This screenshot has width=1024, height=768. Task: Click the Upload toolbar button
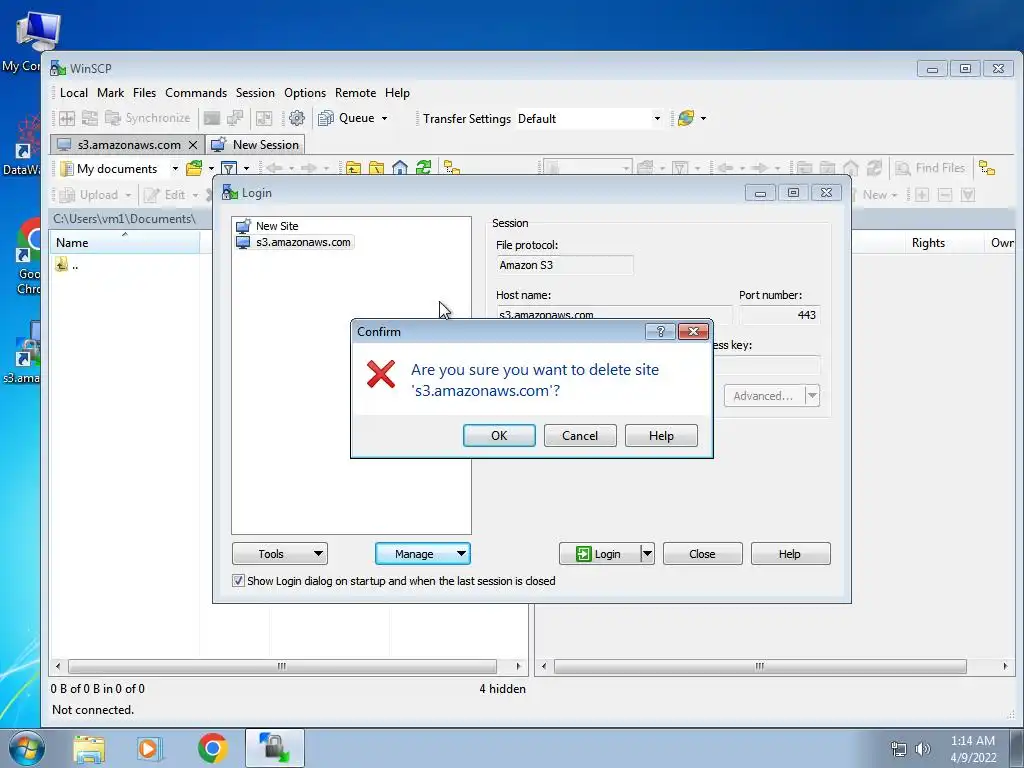point(89,195)
